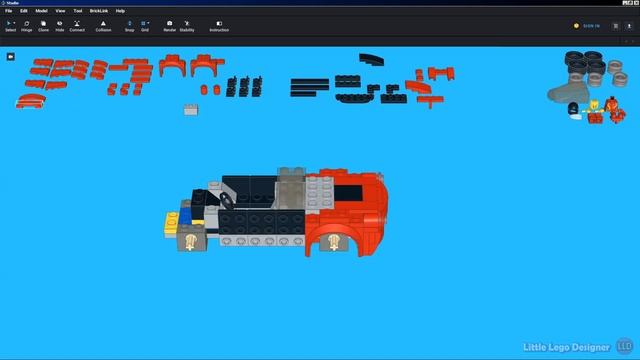
Task: Pick the Clone tool
Action: 43,26
